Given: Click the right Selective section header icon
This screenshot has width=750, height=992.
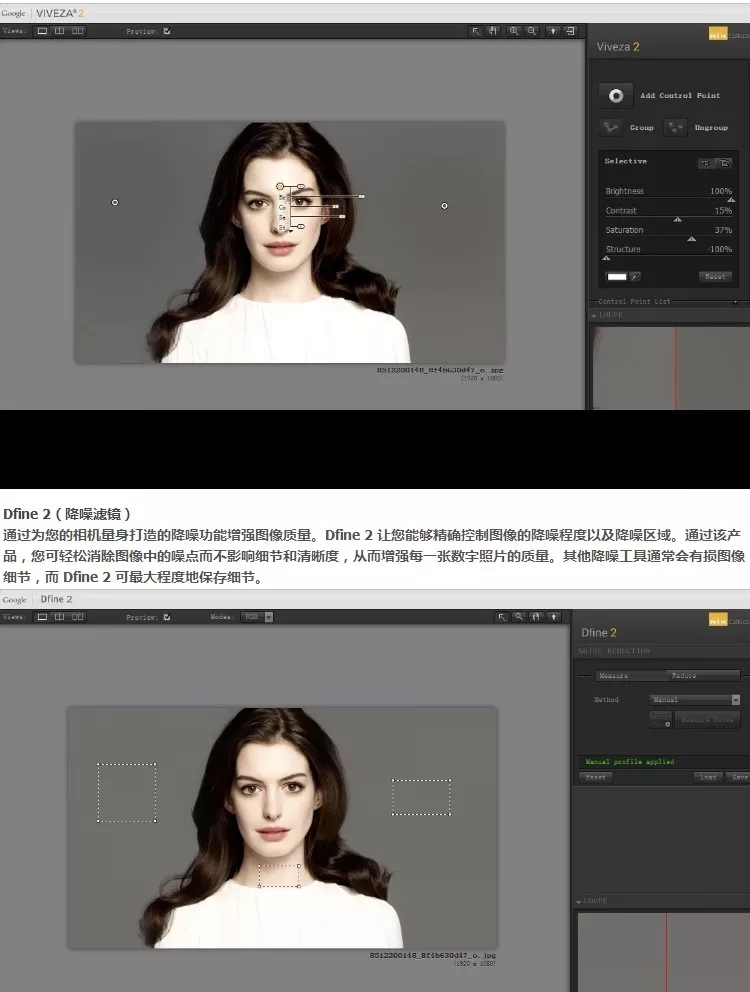Looking at the screenshot, I should coord(724,163).
